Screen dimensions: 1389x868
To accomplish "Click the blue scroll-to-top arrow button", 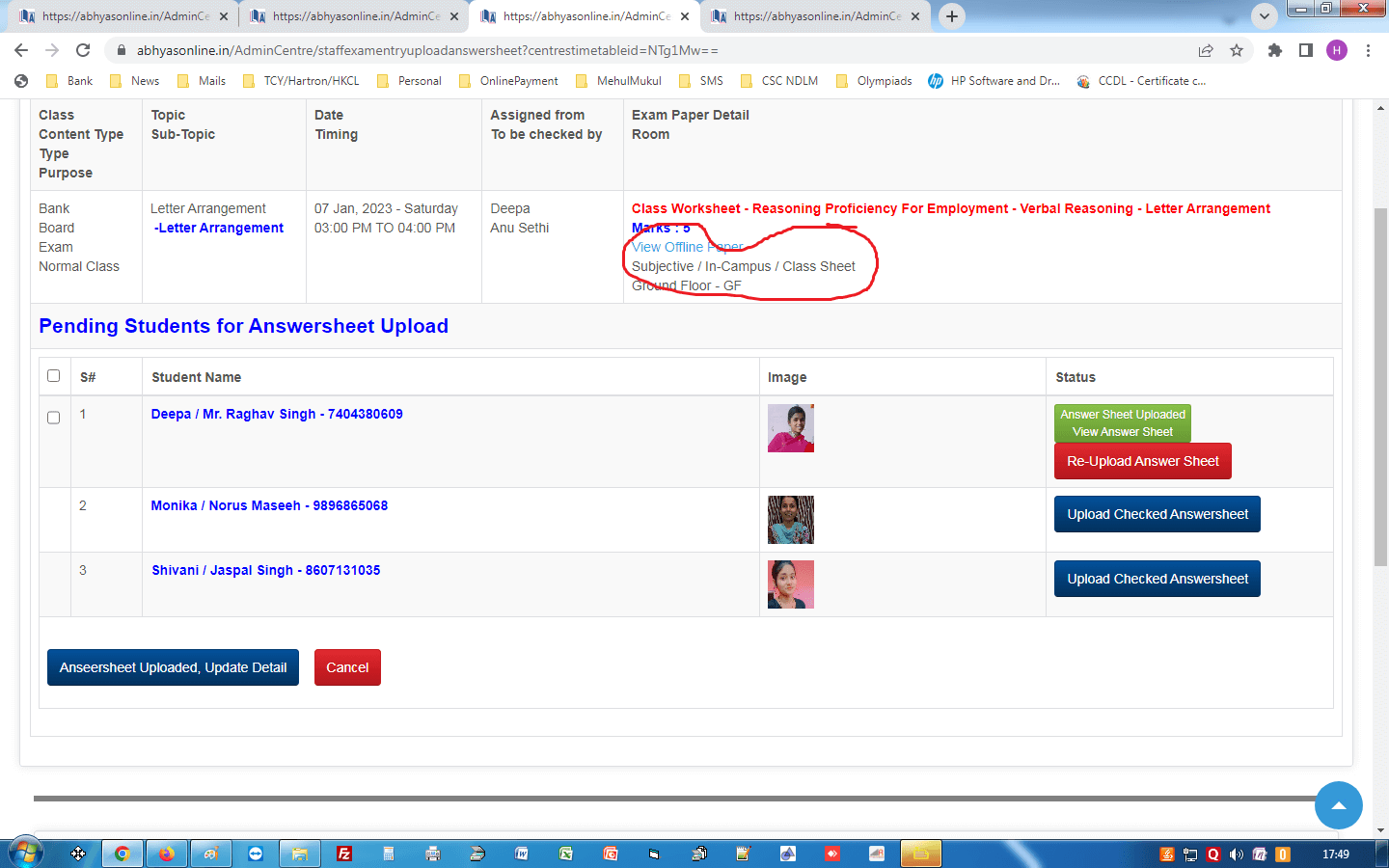I will pyautogui.click(x=1338, y=805).
